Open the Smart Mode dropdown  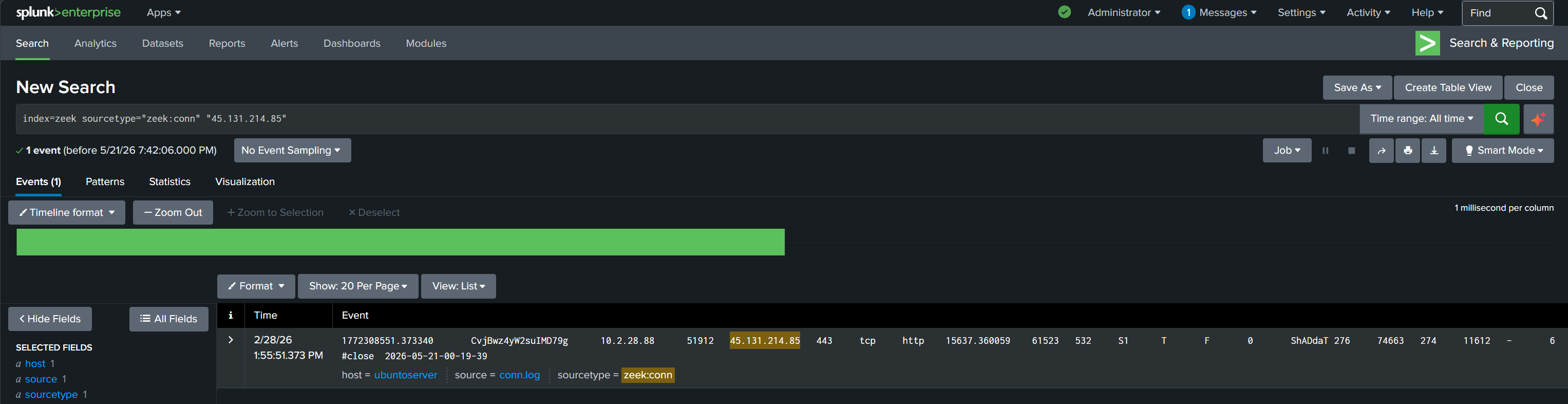(x=1502, y=151)
